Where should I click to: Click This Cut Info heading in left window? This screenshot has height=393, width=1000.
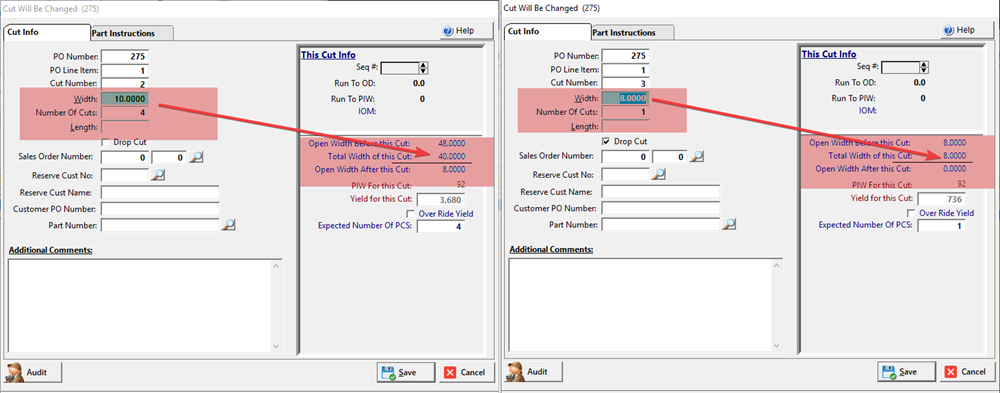pos(328,55)
